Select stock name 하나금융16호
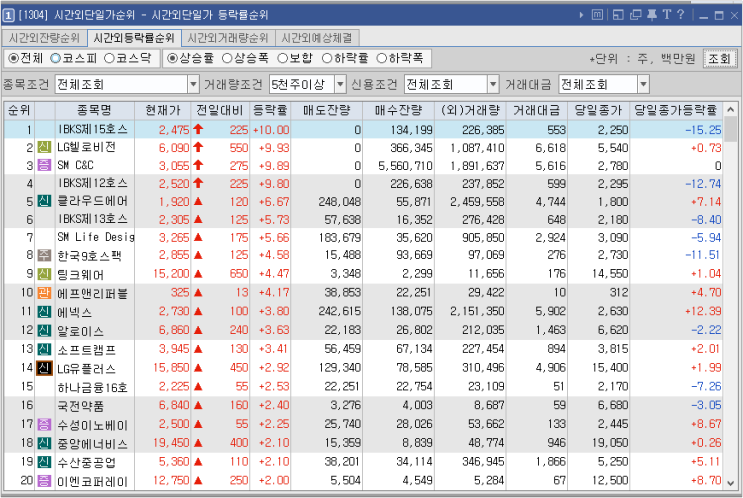The height and width of the screenshot is (498, 743). [x=92, y=387]
